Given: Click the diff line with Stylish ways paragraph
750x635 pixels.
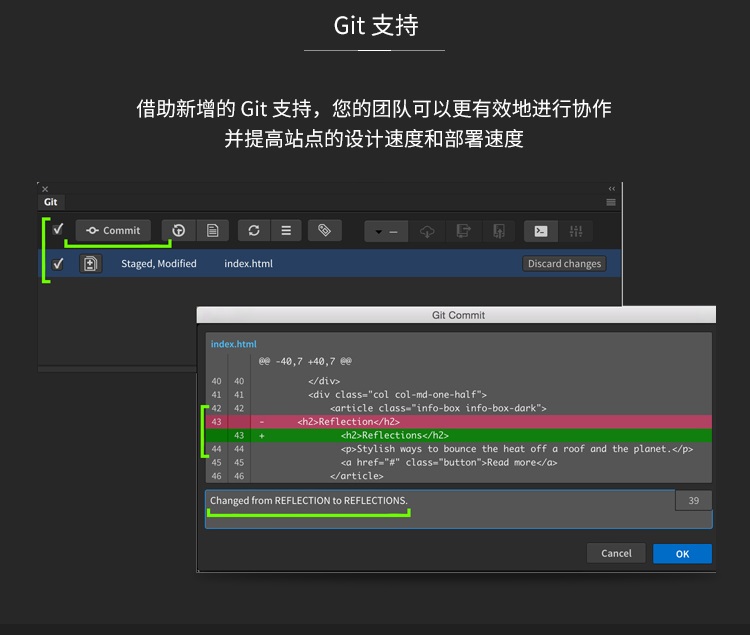Looking at the screenshot, I should click(459, 449).
